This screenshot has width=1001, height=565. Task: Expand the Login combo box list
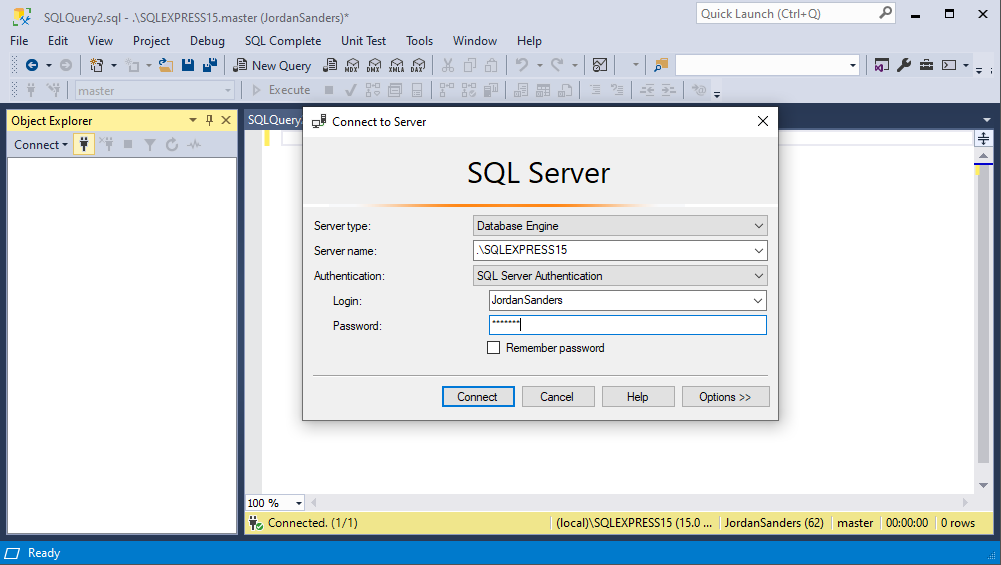click(x=758, y=301)
